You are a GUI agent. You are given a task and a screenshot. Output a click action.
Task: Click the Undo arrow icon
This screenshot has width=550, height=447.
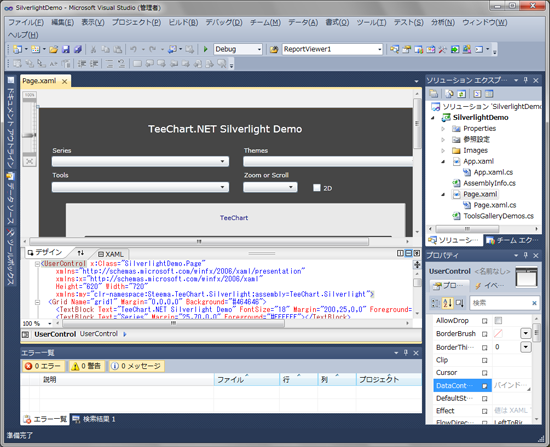click(133, 49)
